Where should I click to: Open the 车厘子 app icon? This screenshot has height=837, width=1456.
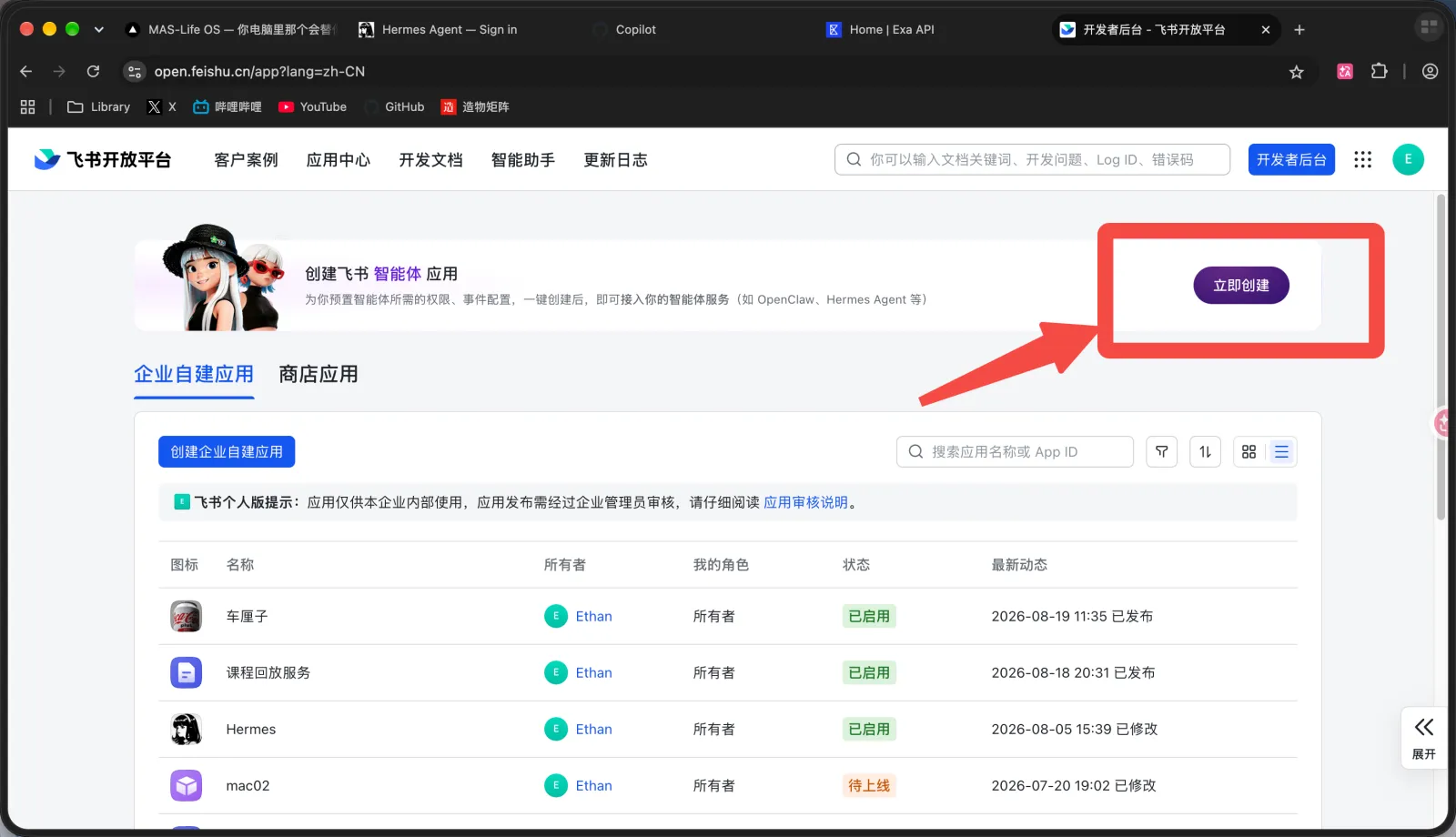[186, 616]
